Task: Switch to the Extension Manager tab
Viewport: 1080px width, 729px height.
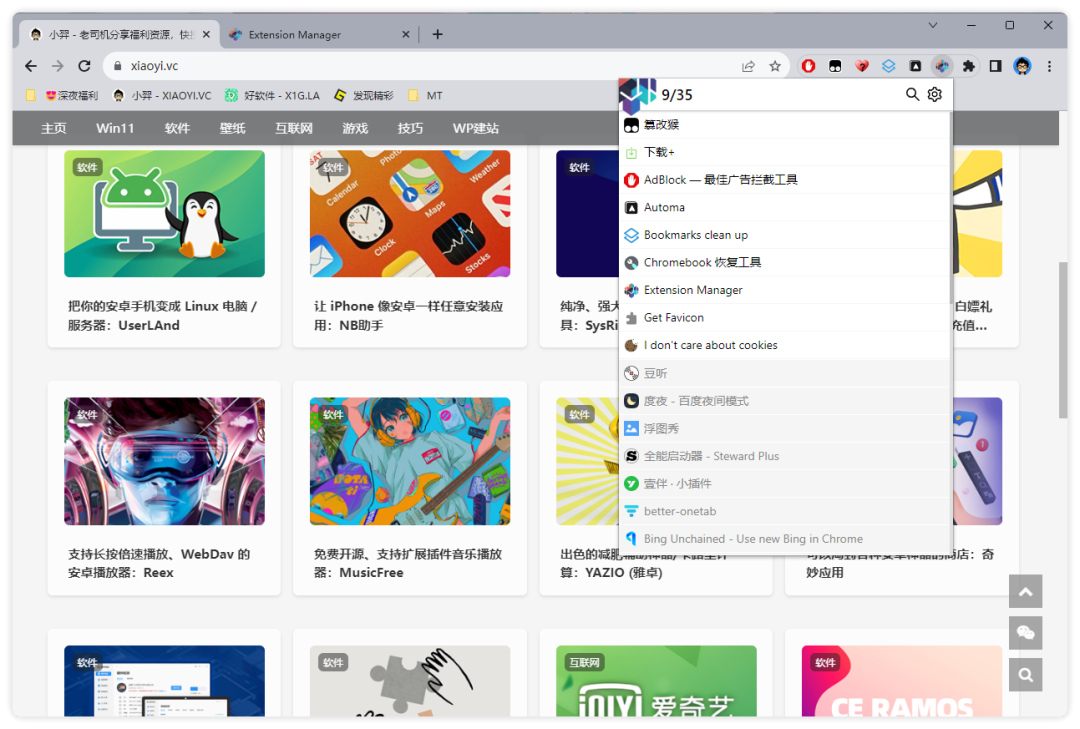Action: coord(319,34)
